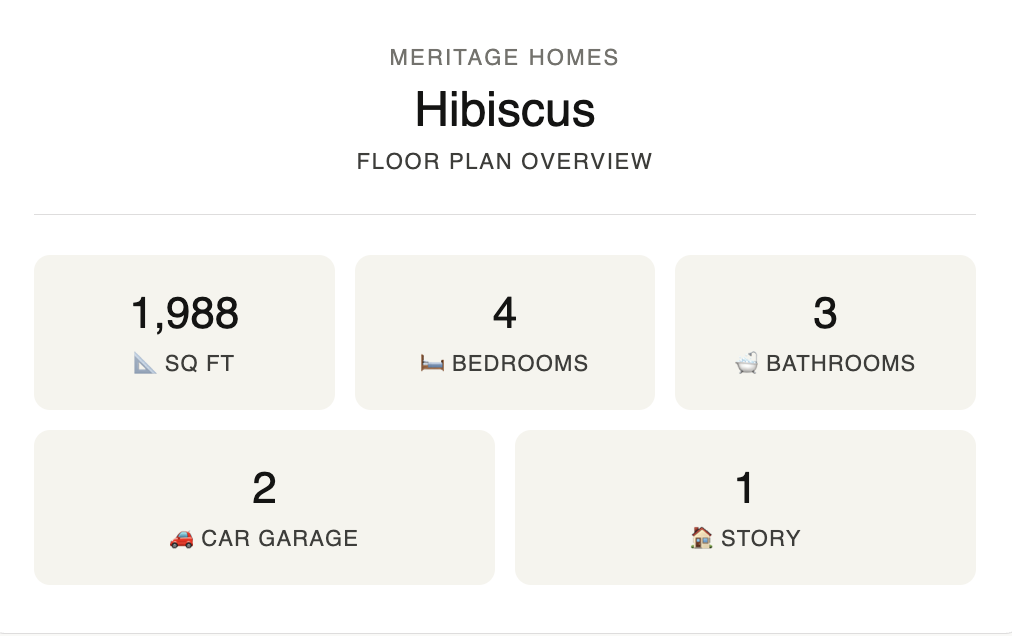1012x636 pixels.
Task: Select the number 2 in garage card
Action: (265, 488)
